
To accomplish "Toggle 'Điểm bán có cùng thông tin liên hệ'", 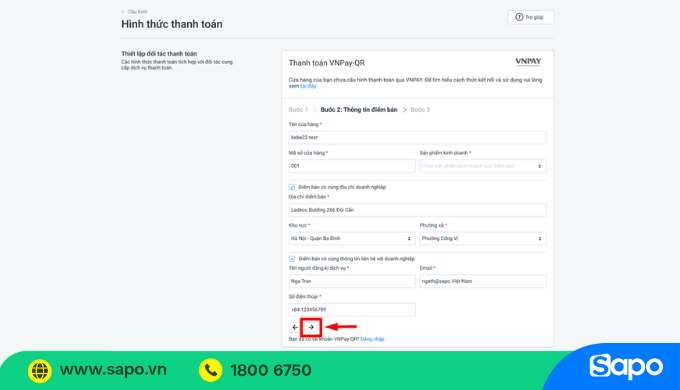I will click(292, 259).
